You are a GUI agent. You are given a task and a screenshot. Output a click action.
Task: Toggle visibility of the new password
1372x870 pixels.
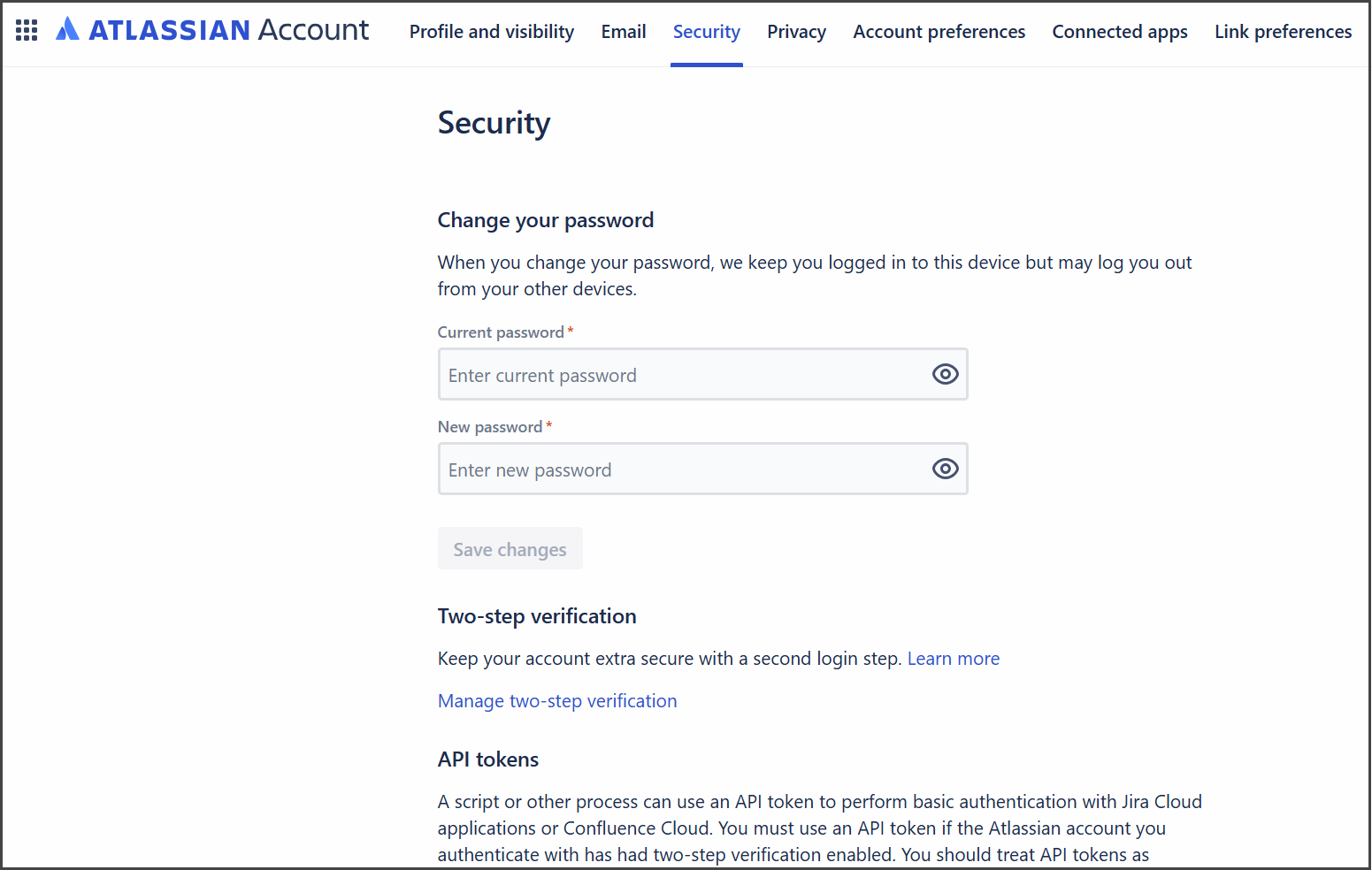[945, 469]
